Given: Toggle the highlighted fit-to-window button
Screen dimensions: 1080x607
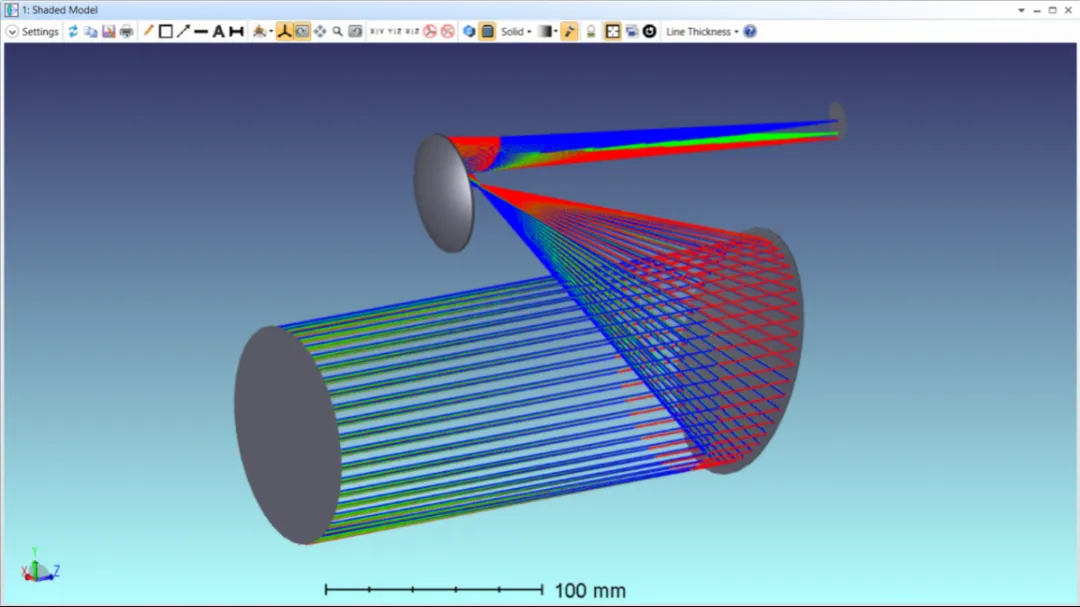Looking at the screenshot, I should 612,31.
